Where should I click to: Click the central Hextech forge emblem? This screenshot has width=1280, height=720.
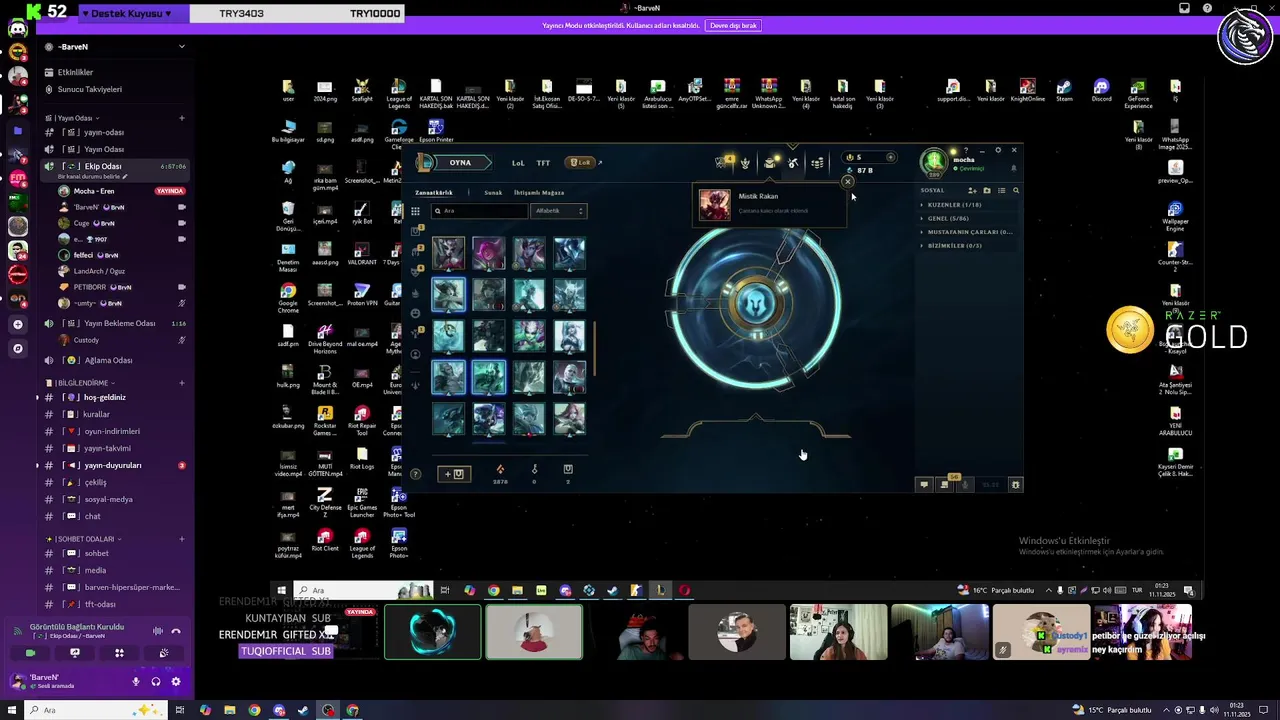[757, 303]
